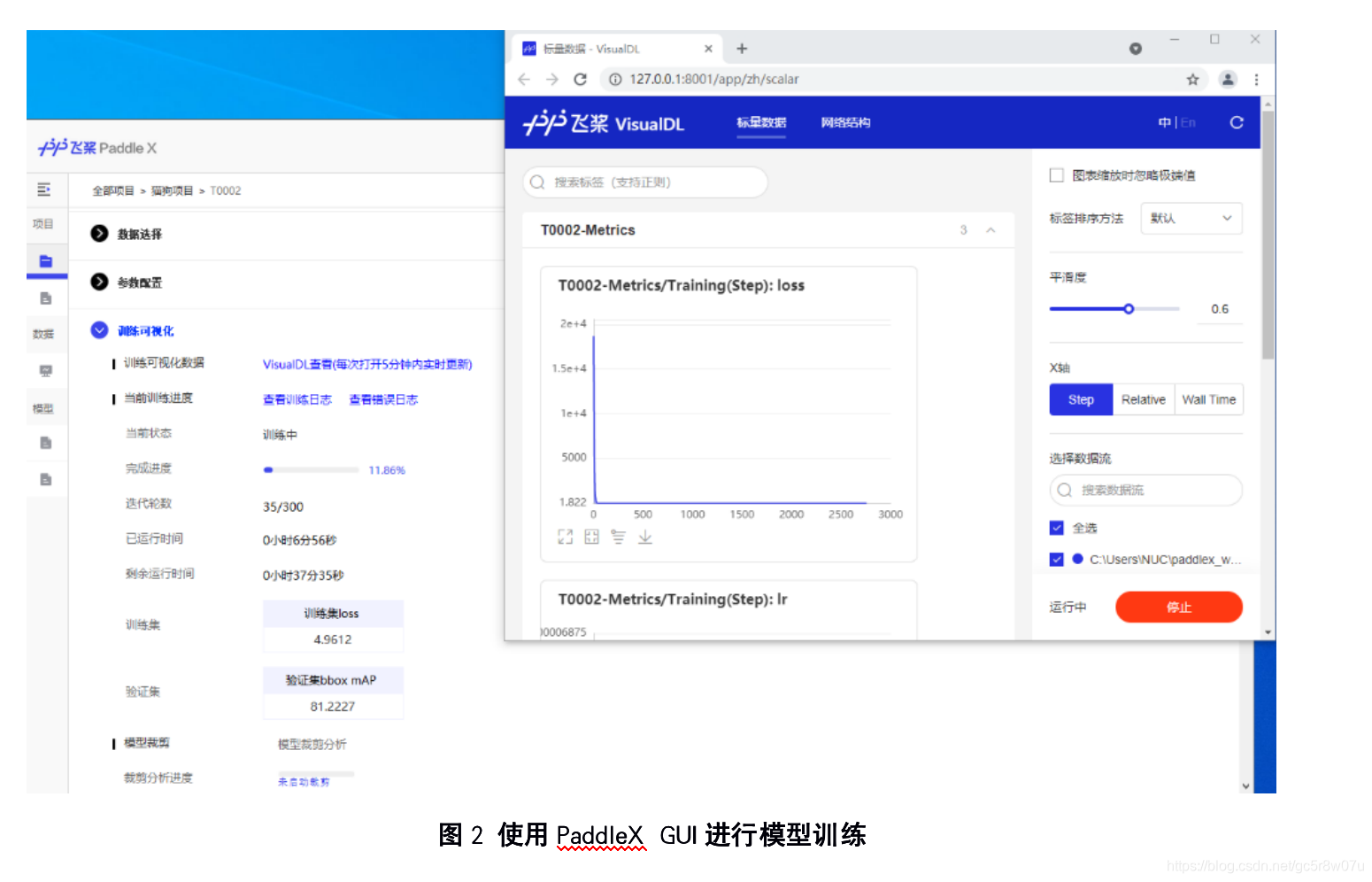Click the red 停止 button
The width and height of the screenshot is (1372, 882).
[x=1178, y=607]
